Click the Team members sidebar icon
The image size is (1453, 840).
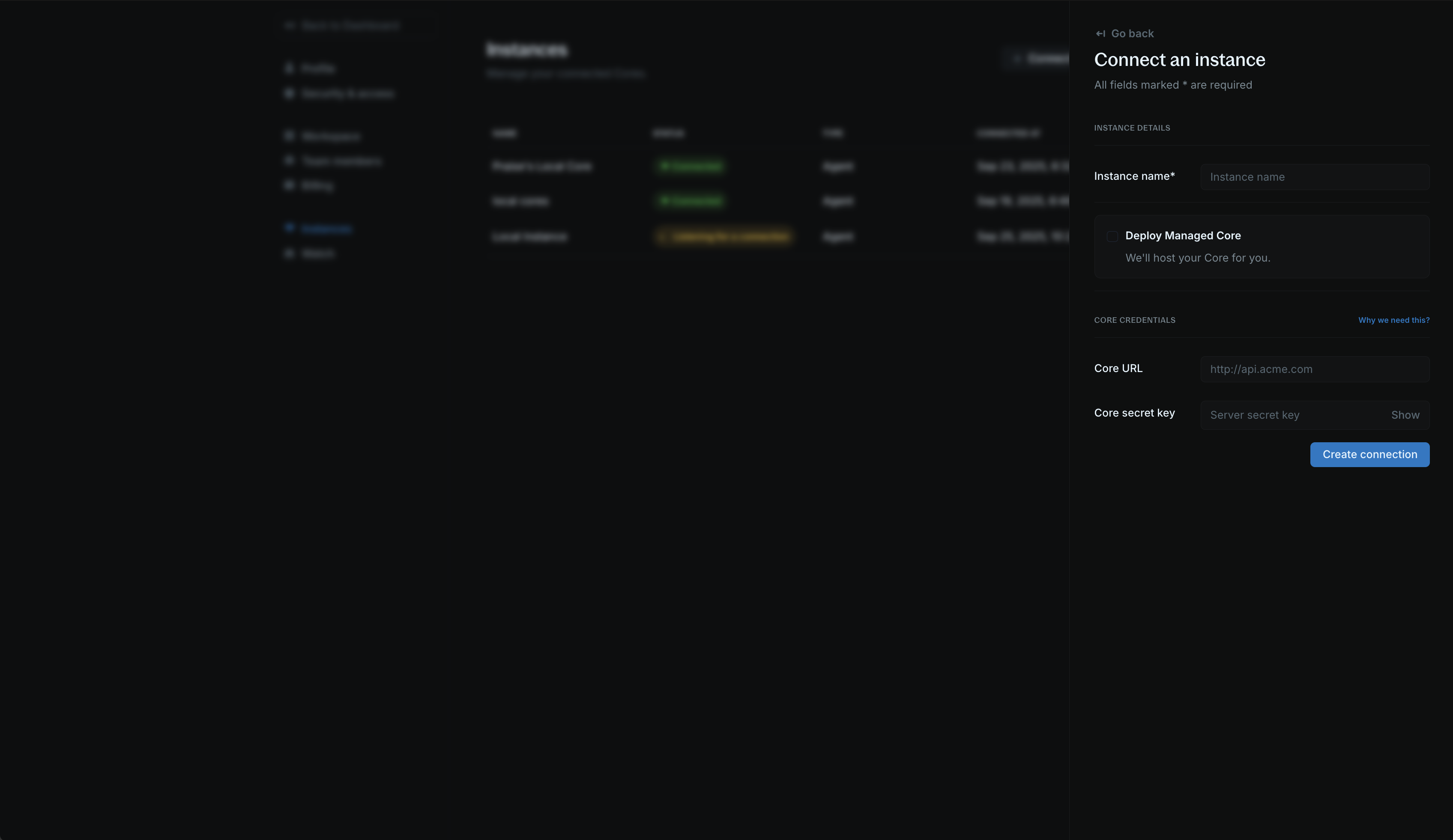click(x=290, y=161)
